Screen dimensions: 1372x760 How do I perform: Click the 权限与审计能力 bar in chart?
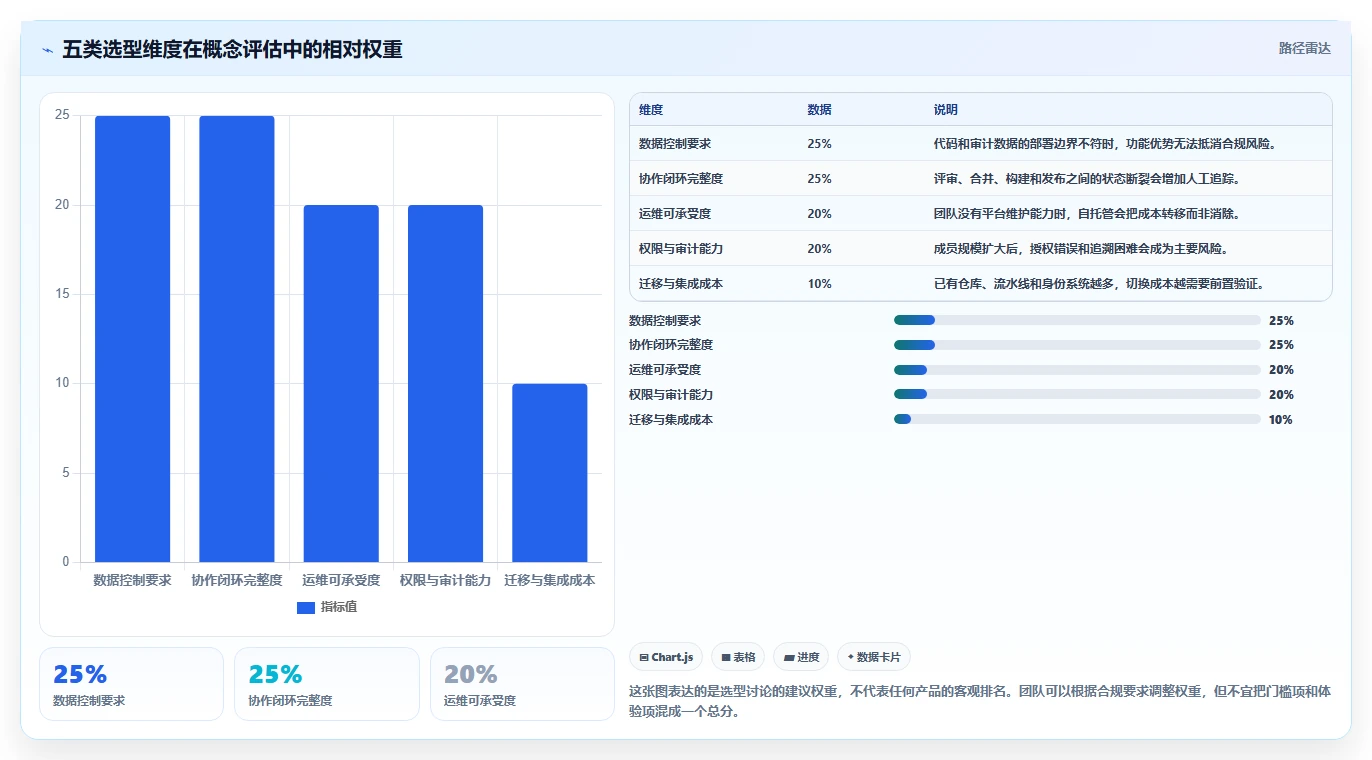(x=445, y=383)
